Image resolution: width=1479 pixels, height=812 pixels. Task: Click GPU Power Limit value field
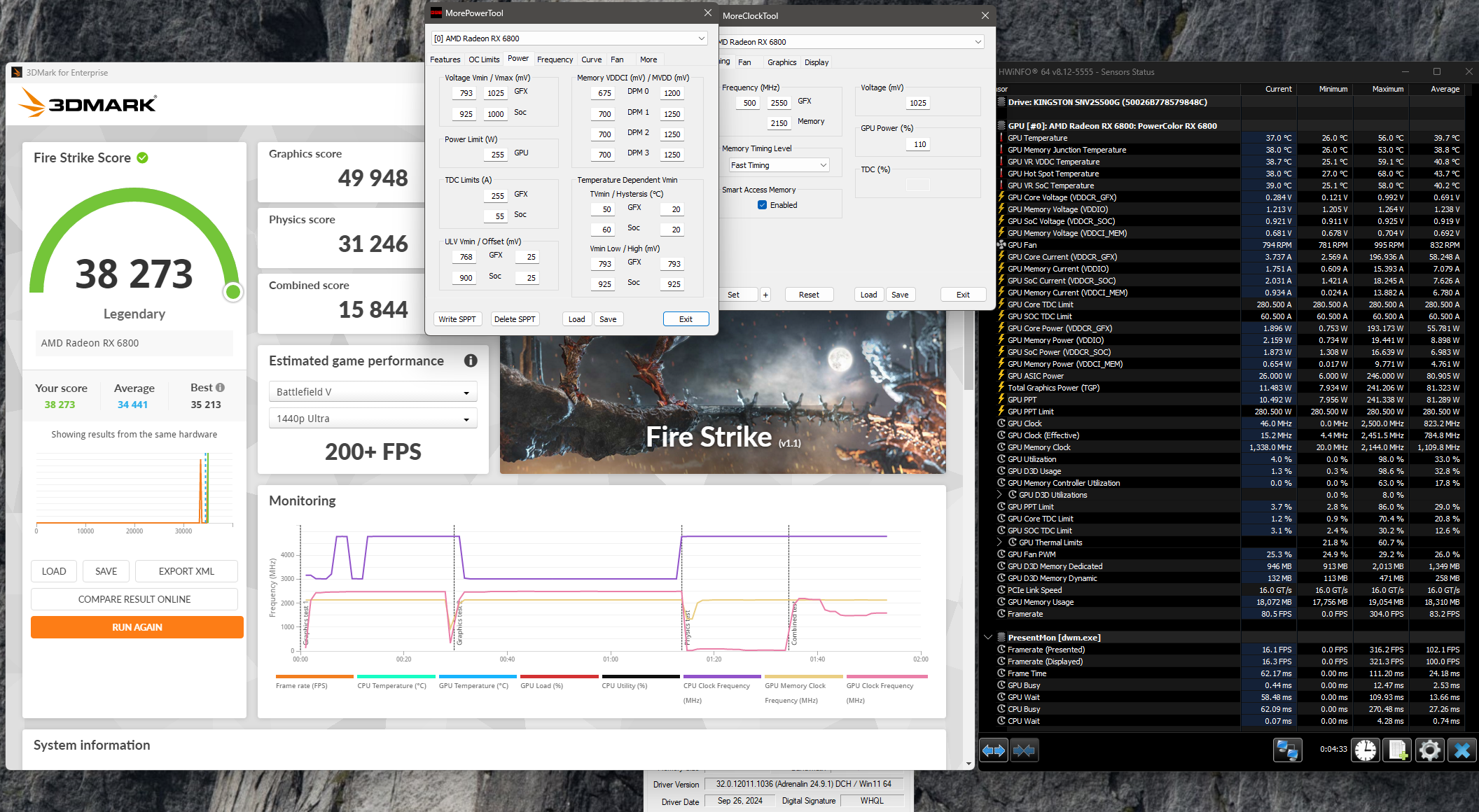(x=497, y=155)
